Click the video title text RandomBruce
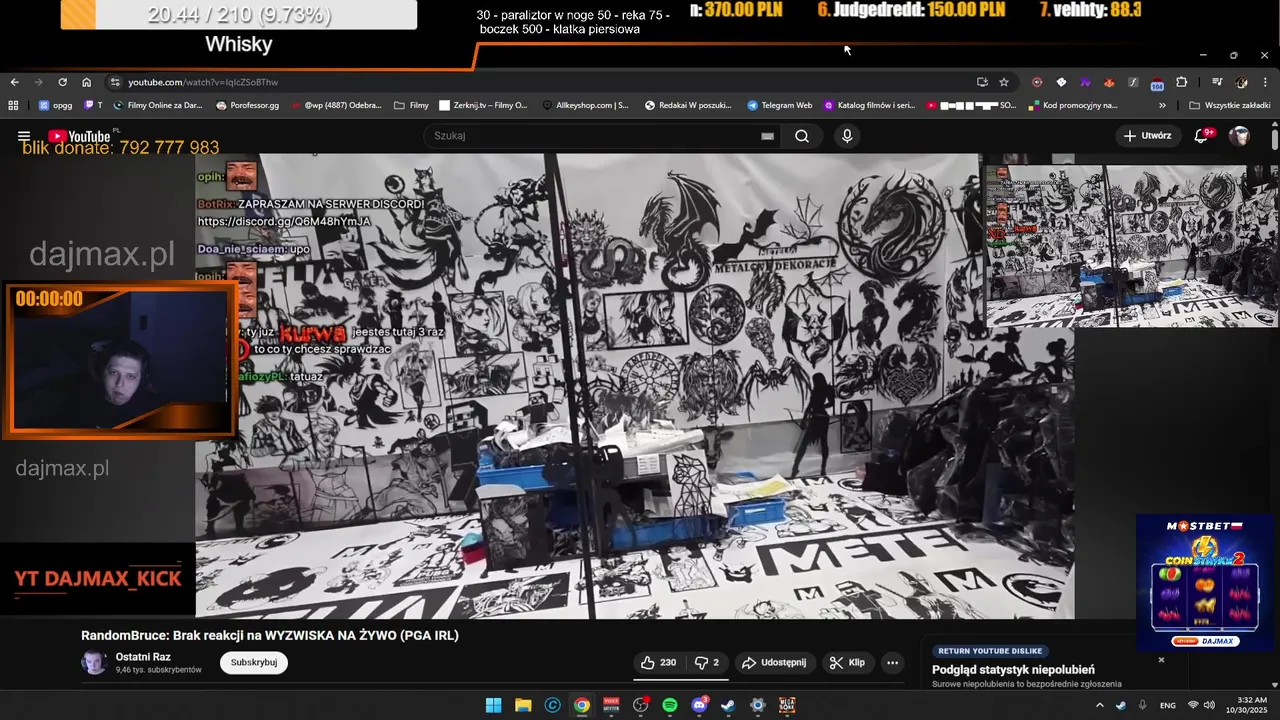The image size is (1280, 720). [x=270, y=635]
